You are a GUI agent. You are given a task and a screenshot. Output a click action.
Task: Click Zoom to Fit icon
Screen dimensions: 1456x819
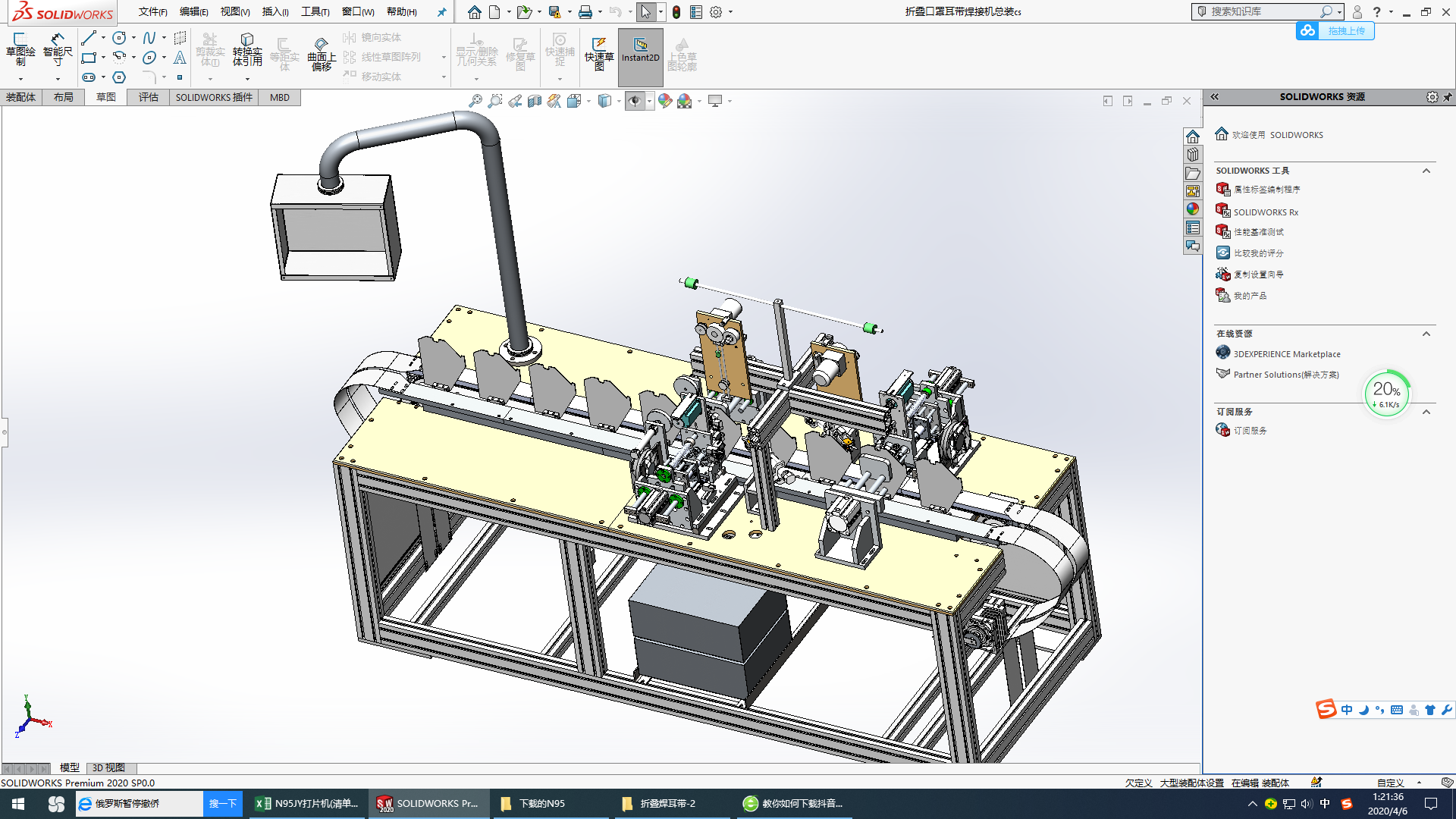[x=475, y=101]
